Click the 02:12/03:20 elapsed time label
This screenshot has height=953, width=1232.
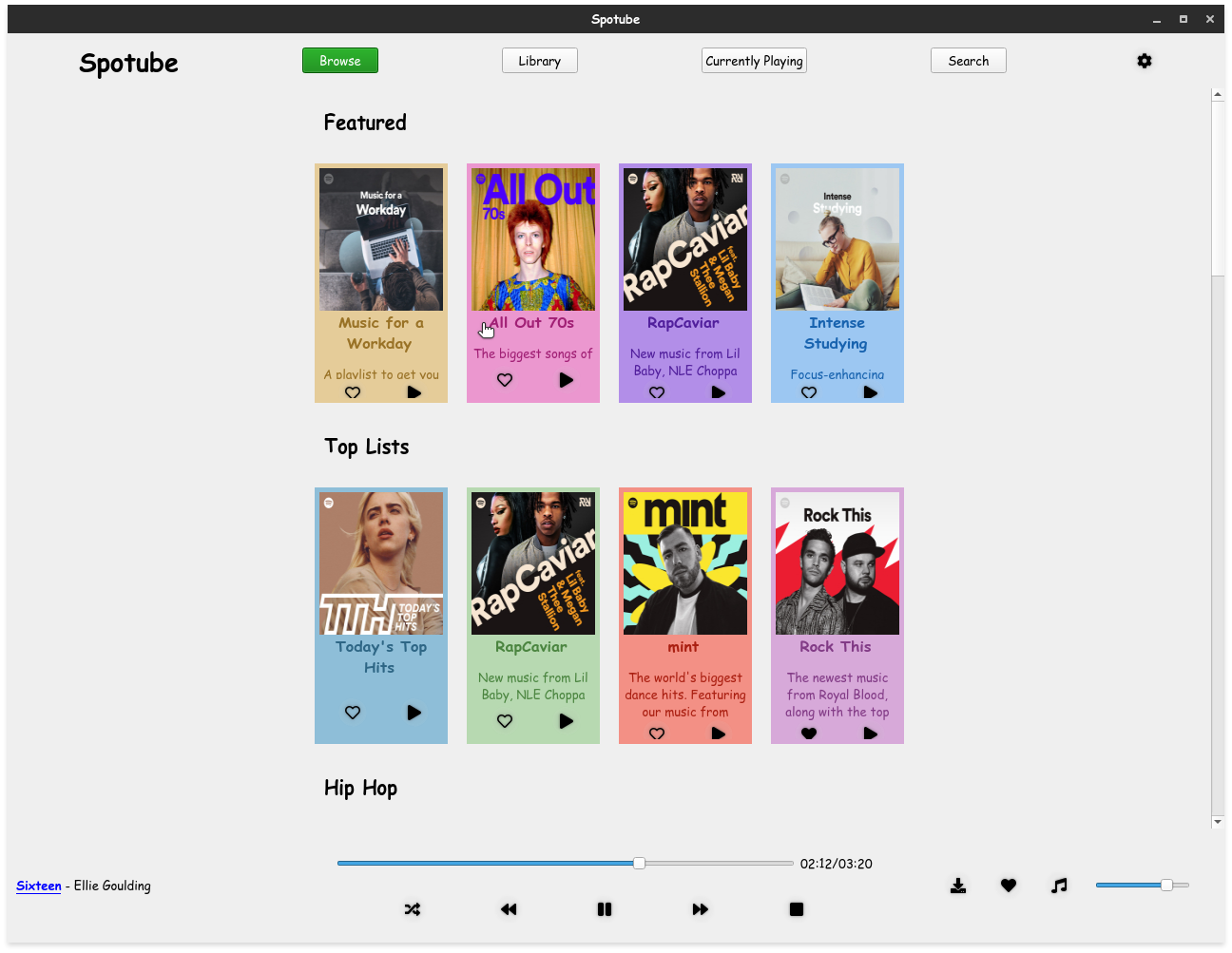[x=837, y=864]
